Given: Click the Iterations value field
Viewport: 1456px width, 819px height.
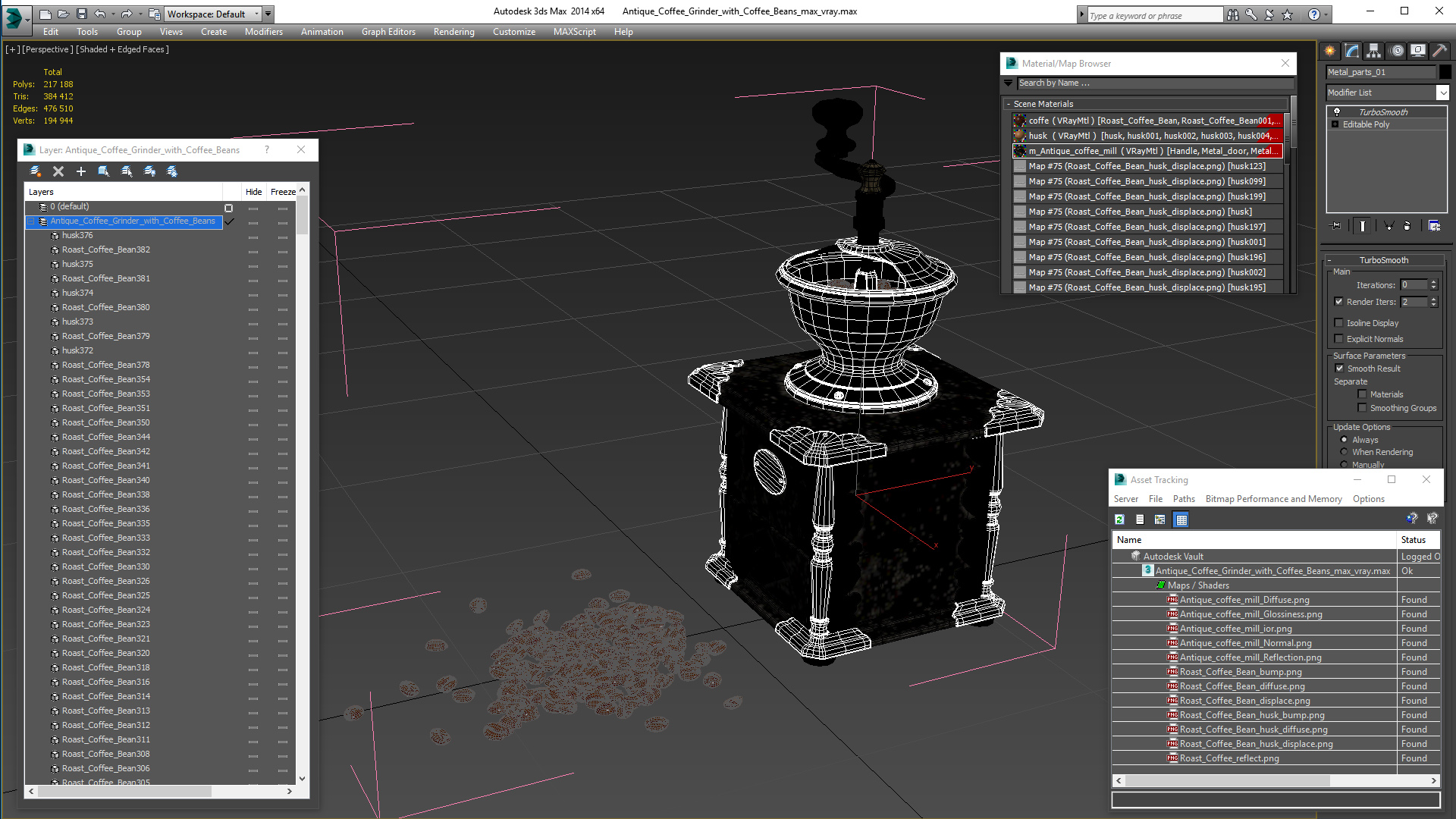Looking at the screenshot, I should click(1414, 285).
